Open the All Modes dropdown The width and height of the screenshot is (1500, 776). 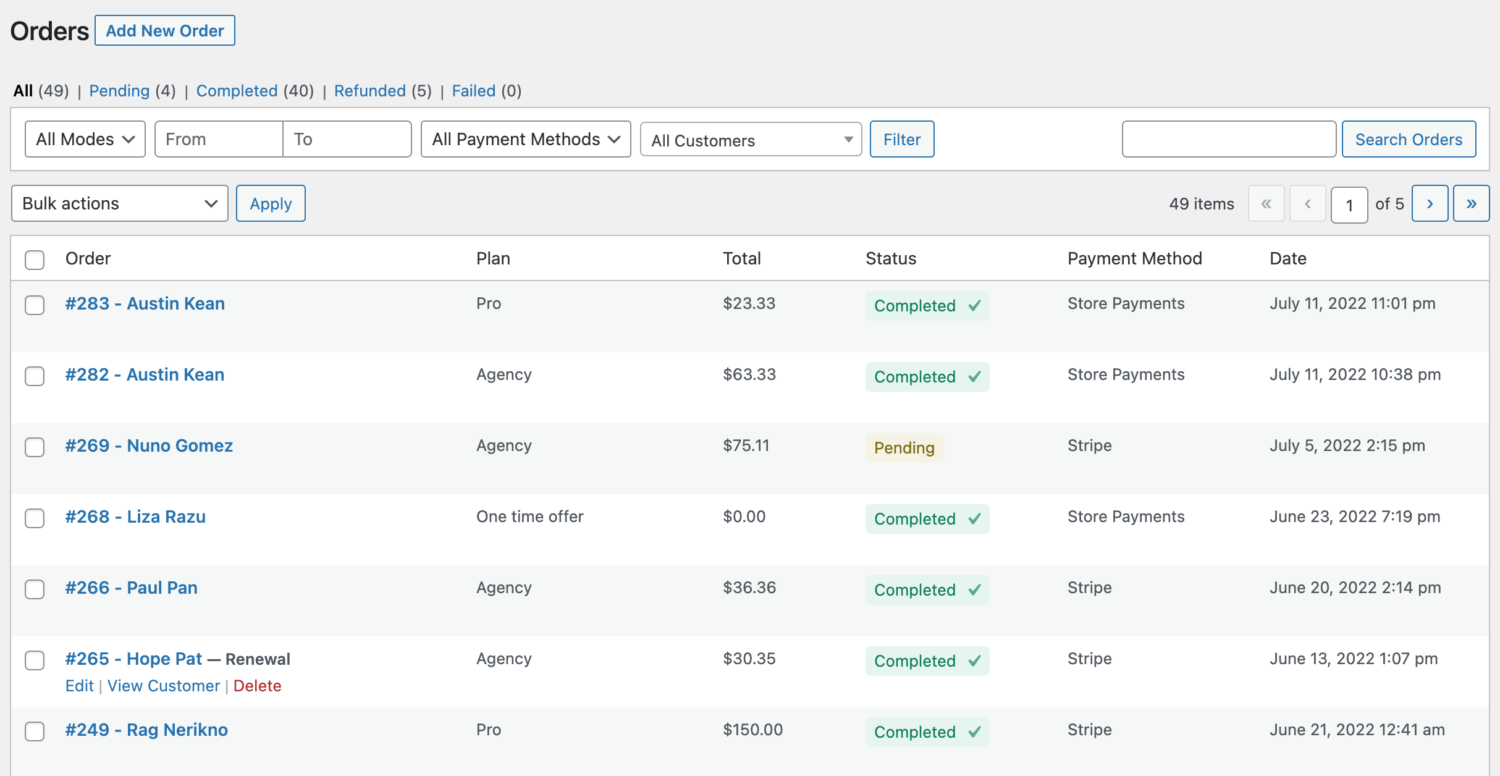tap(85, 139)
